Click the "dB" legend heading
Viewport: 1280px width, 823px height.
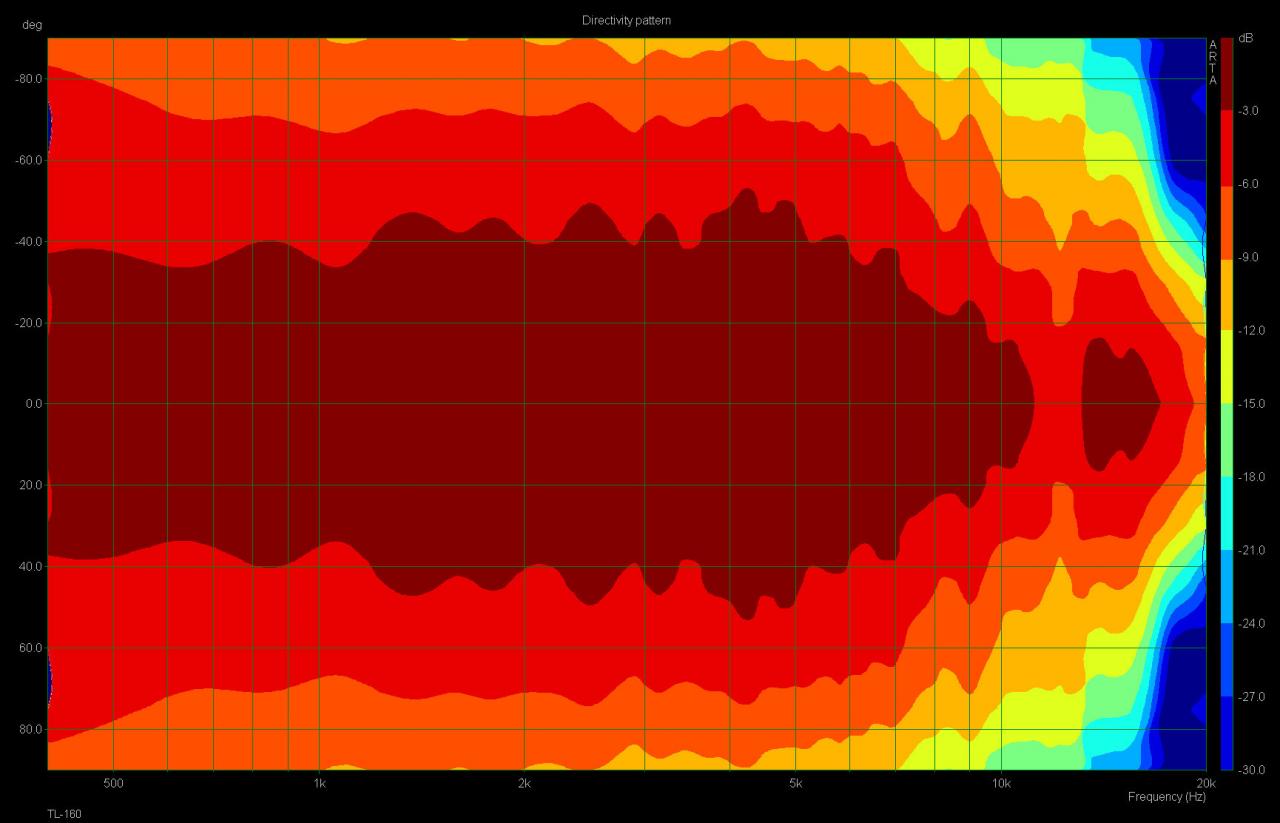click(x=1246, y=38)
